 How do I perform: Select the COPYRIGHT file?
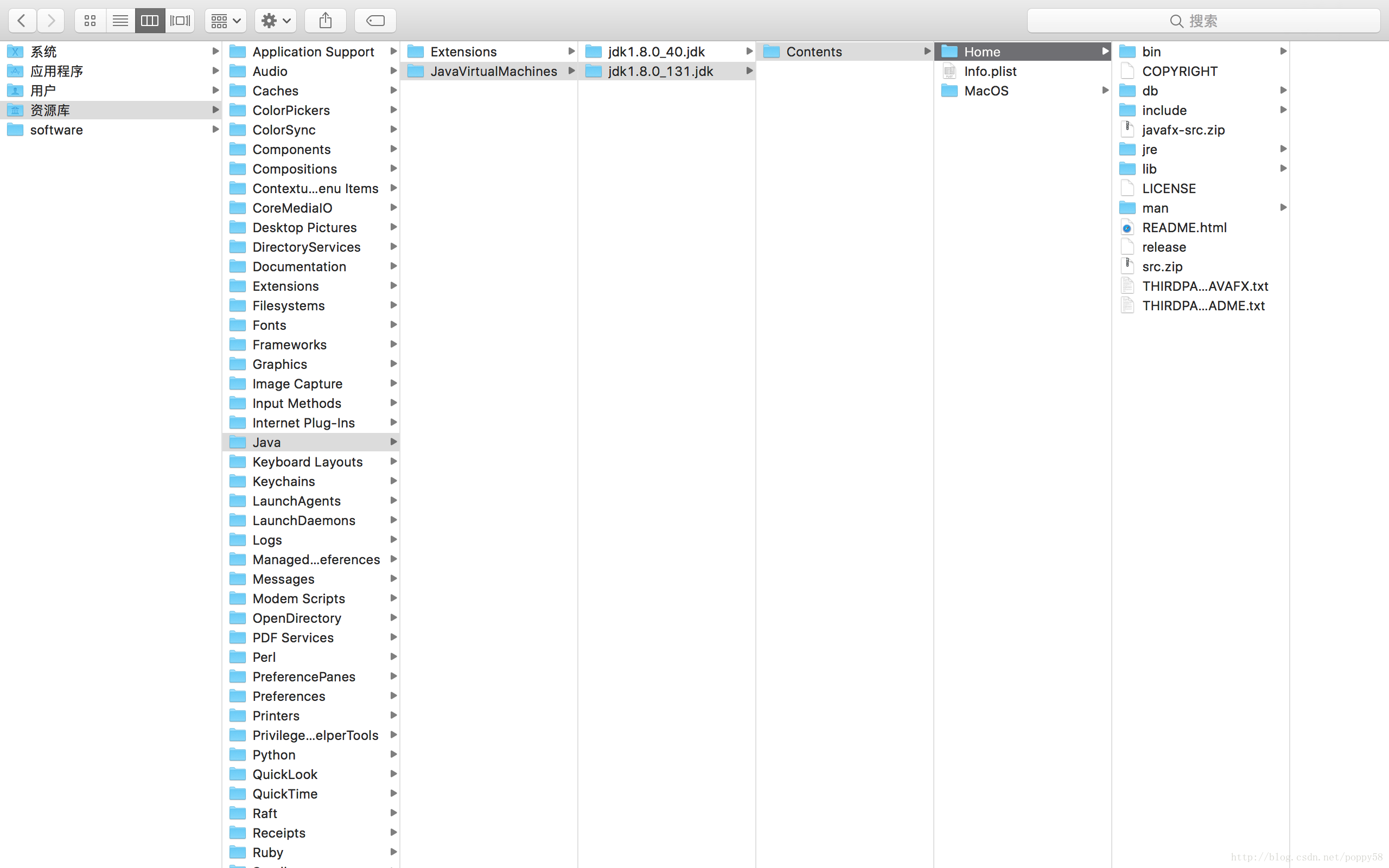(1201, 71)
